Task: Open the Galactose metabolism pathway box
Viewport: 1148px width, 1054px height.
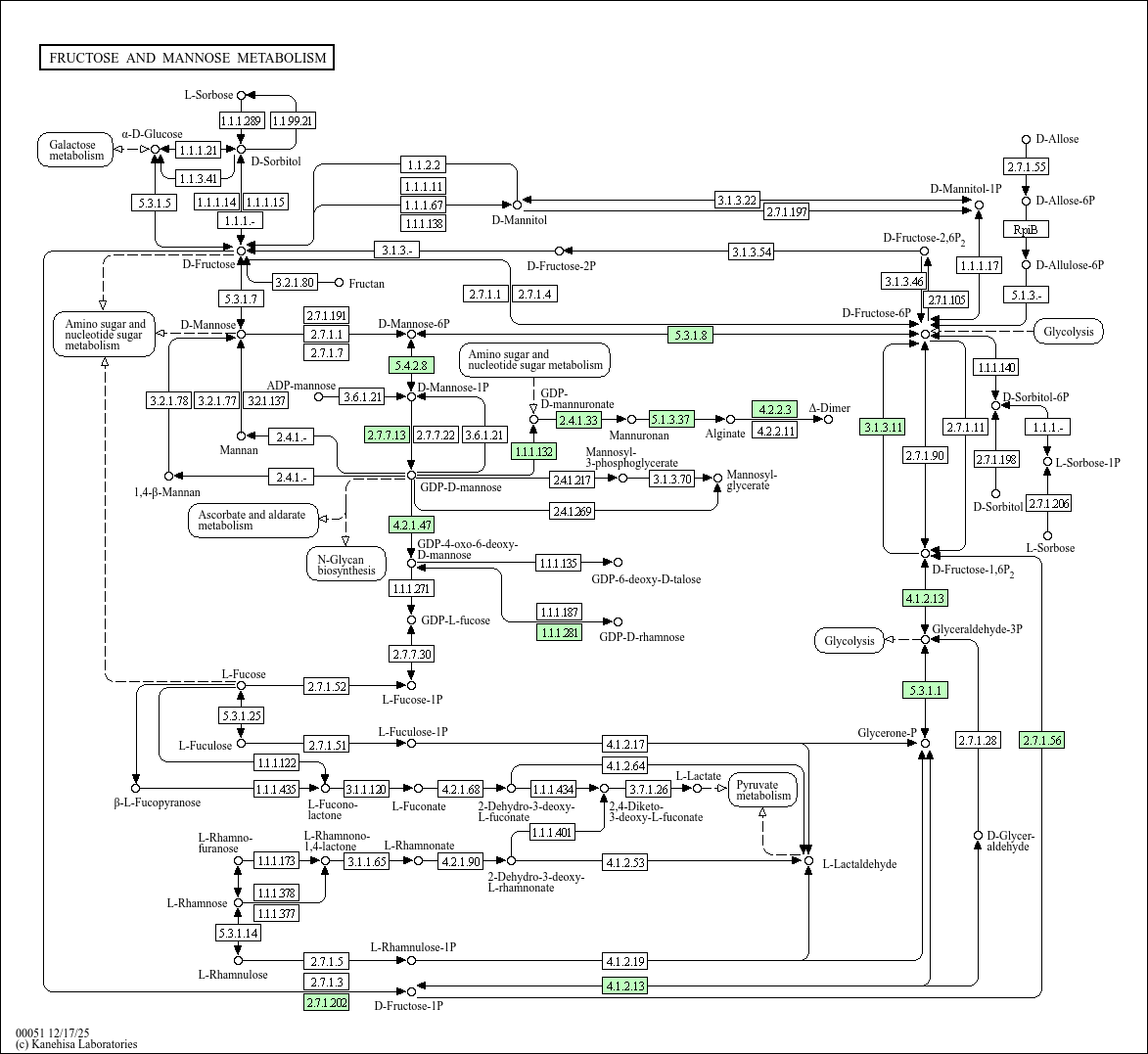Action: 77,151
